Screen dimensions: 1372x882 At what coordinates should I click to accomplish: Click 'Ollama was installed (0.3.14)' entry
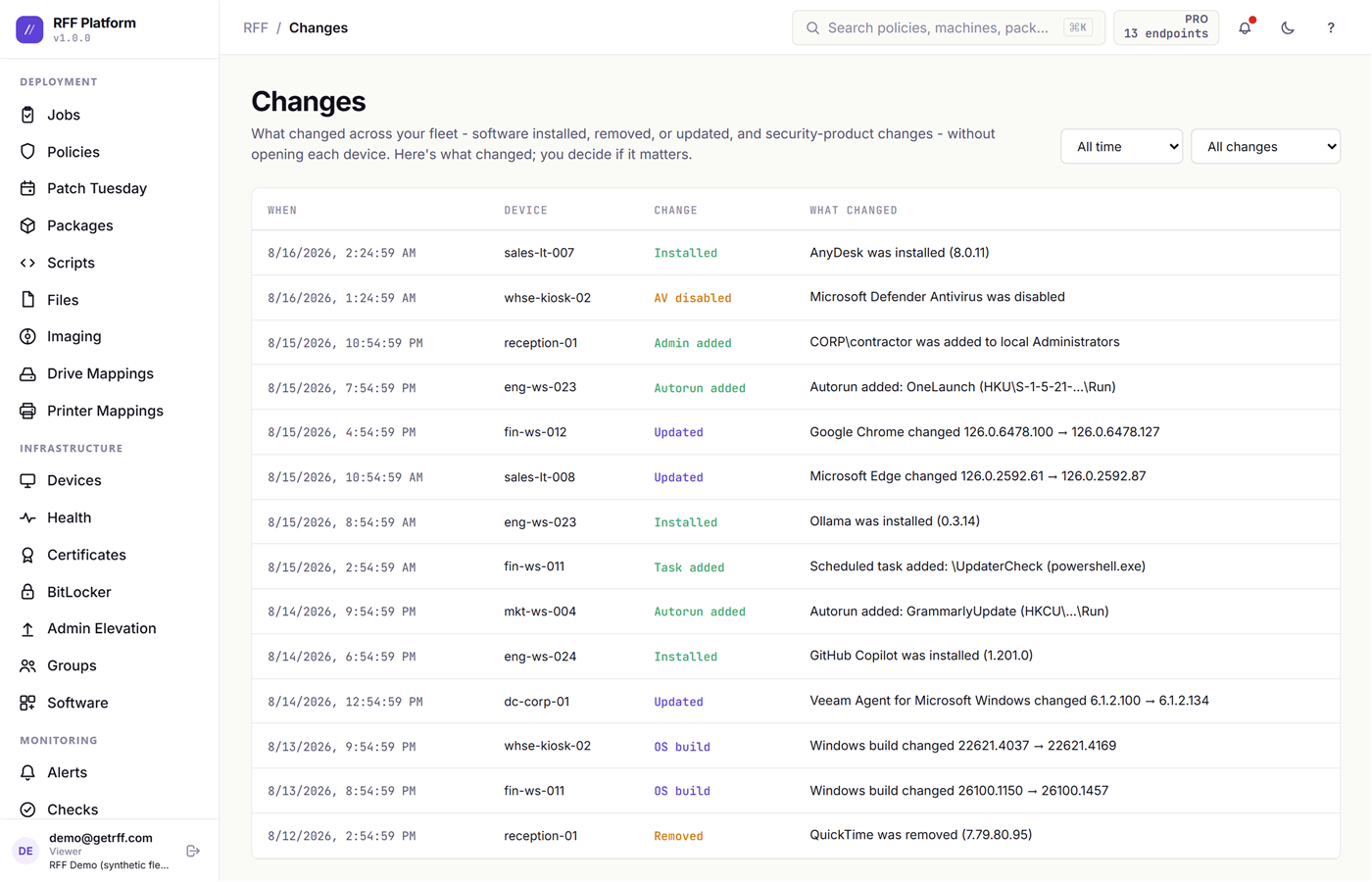coord(895,521)
